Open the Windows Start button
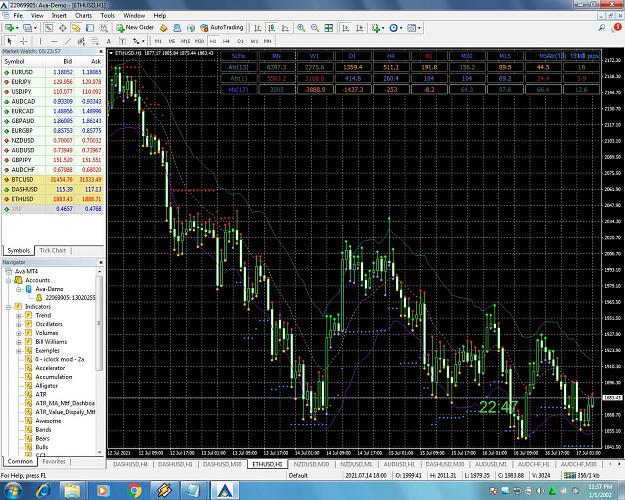Viewport: 625px width, 500px height. pyautogui.click(x=12, y=490)
